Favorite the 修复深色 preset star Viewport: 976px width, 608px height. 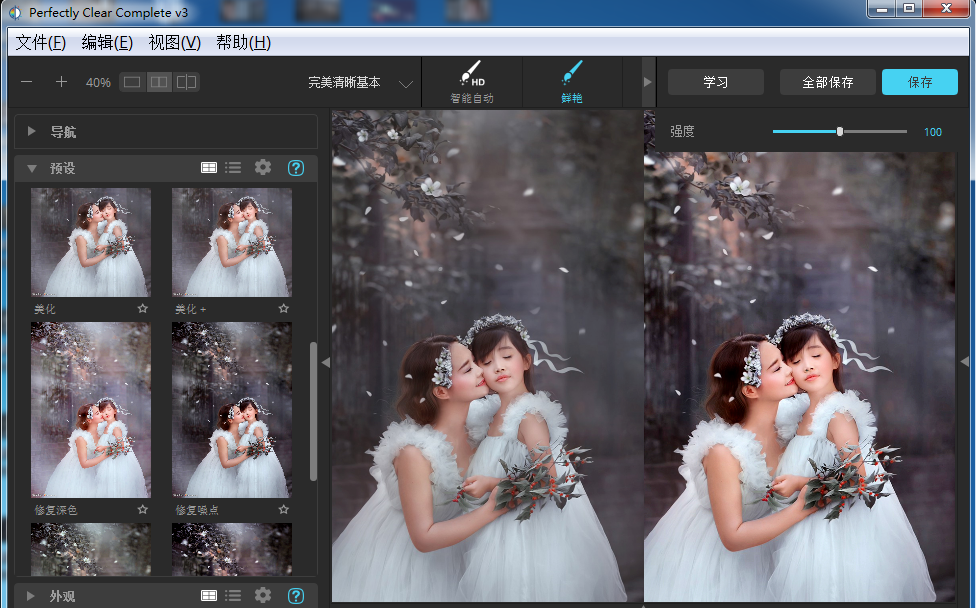[x=143, y=510]
